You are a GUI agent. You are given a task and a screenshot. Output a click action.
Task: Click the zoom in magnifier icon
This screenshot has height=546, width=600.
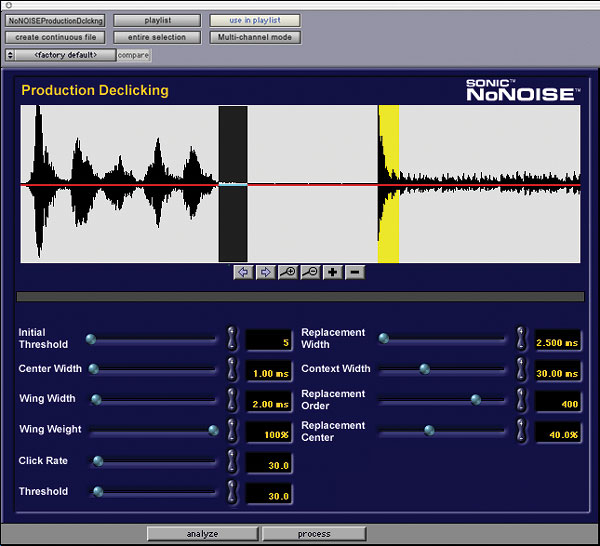288,272
